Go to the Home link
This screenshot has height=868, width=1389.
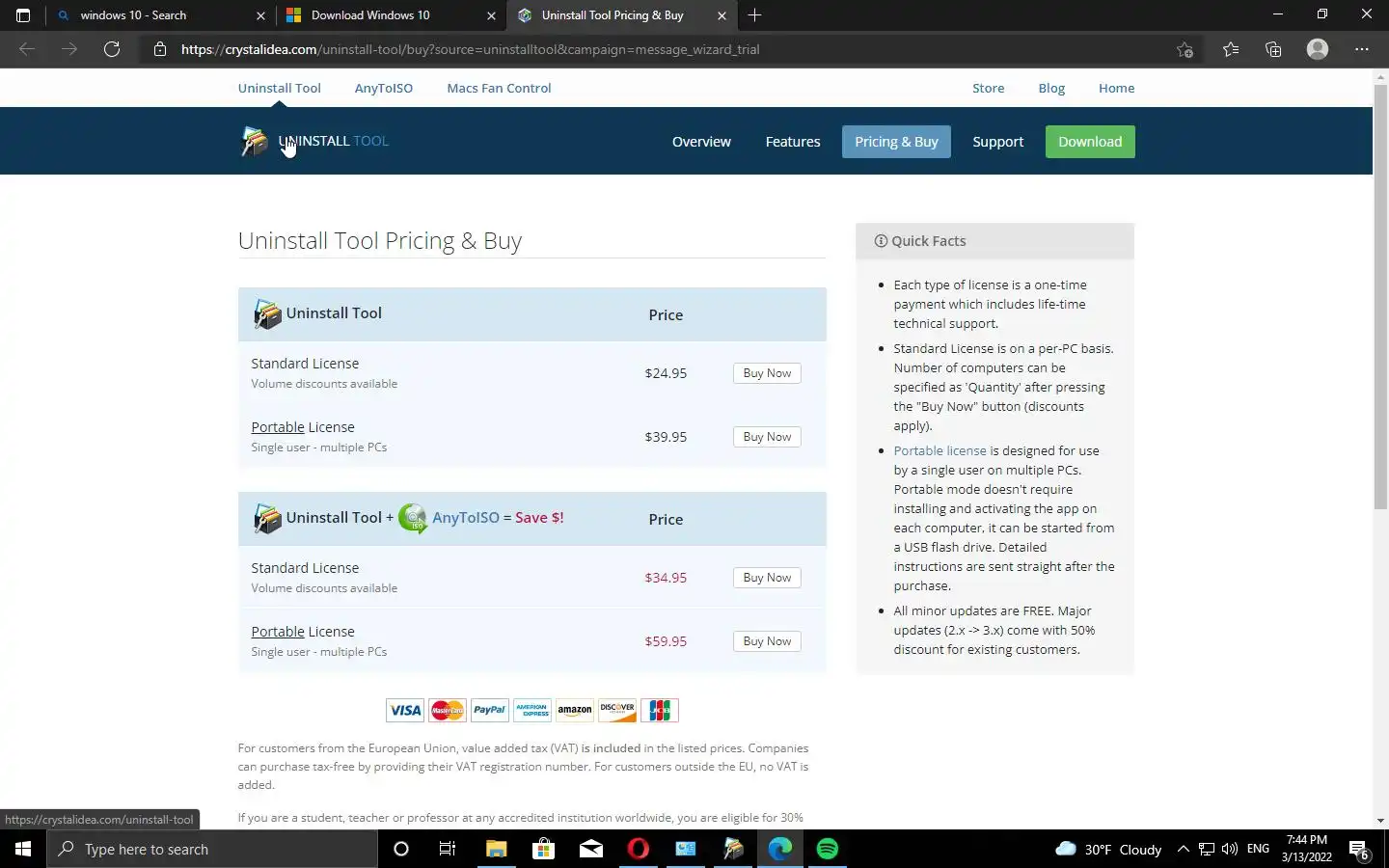[x=1116, y=88]
